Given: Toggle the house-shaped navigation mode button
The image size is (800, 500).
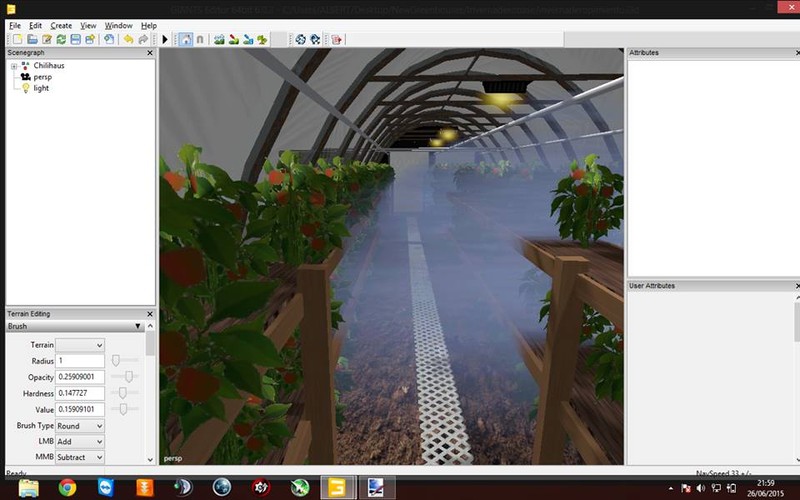Looking at the screenshot, I should [185, 39].
